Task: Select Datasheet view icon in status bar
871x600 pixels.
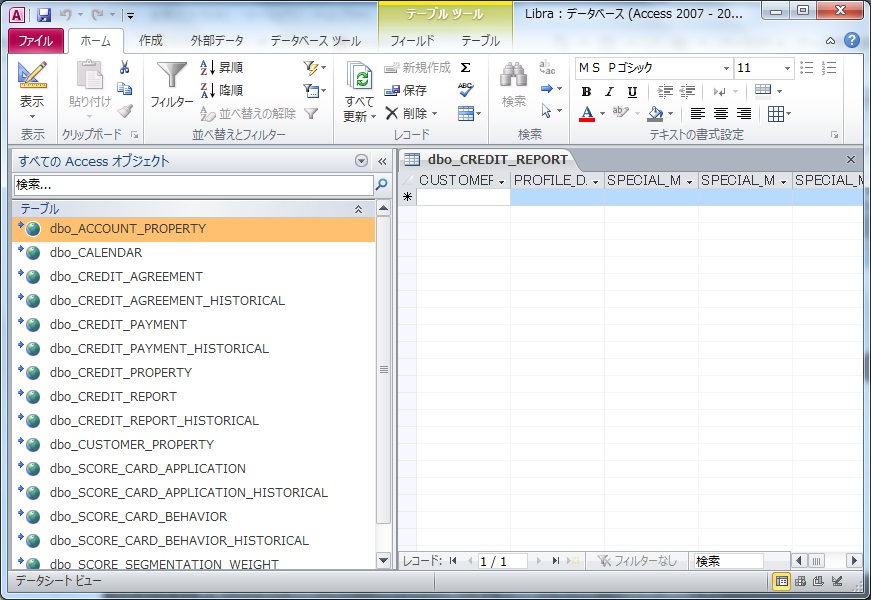Action: 782,581
